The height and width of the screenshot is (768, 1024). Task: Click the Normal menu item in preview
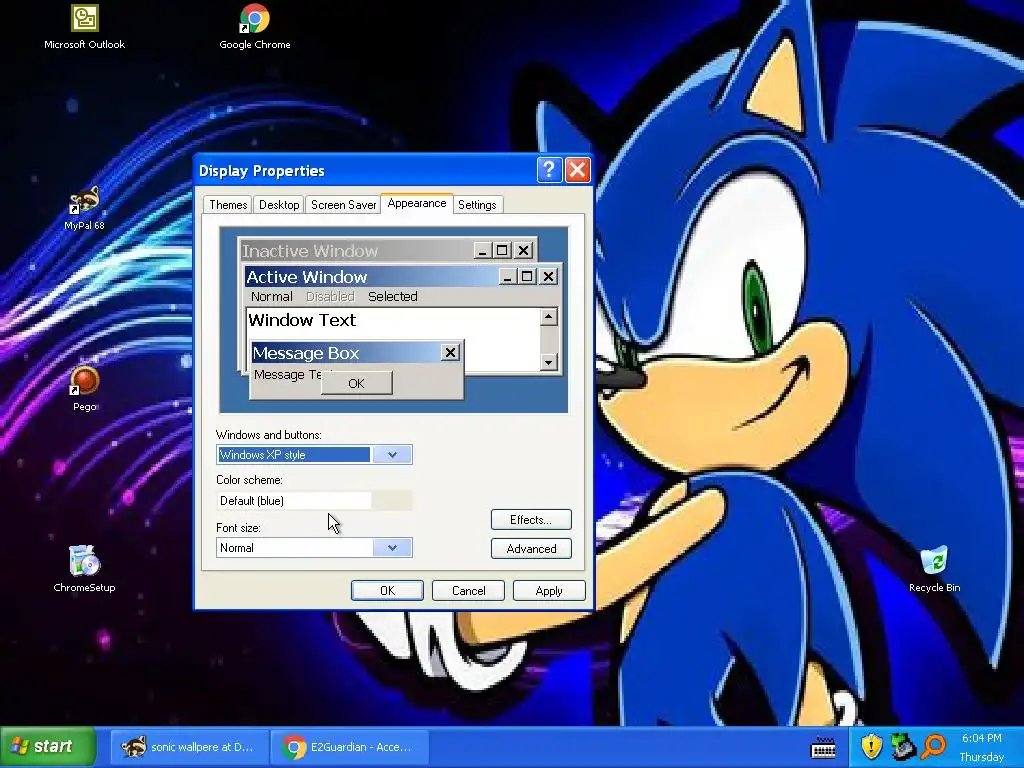pyautogui.click(x=272, y=296)
